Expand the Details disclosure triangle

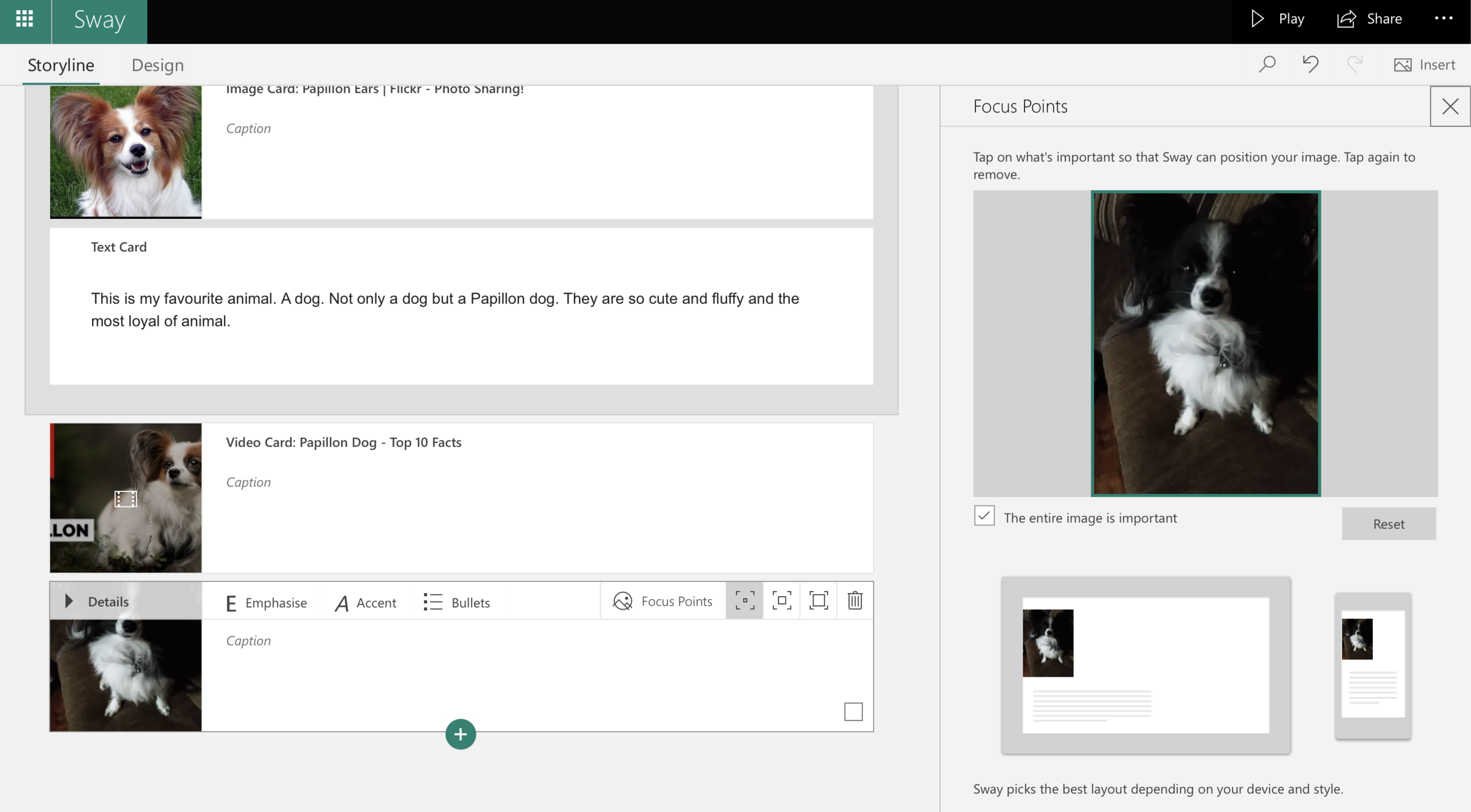pyautogui.click(x=69, y=601)
